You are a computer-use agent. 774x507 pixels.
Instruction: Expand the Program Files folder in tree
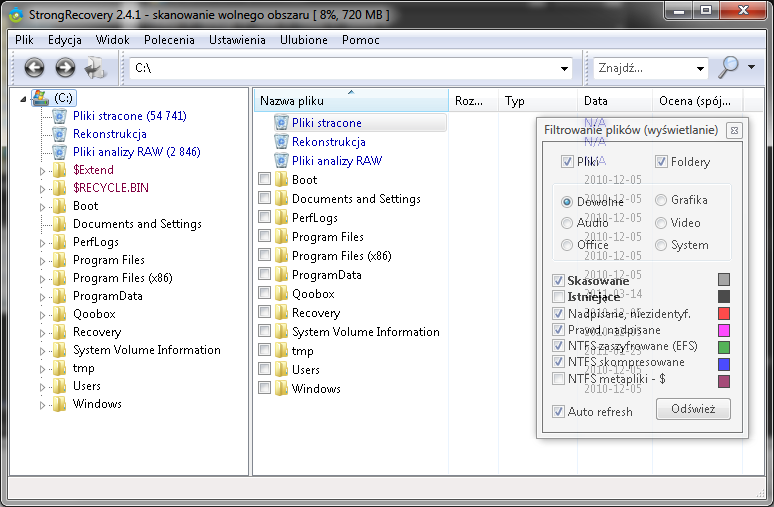(43, 260)
